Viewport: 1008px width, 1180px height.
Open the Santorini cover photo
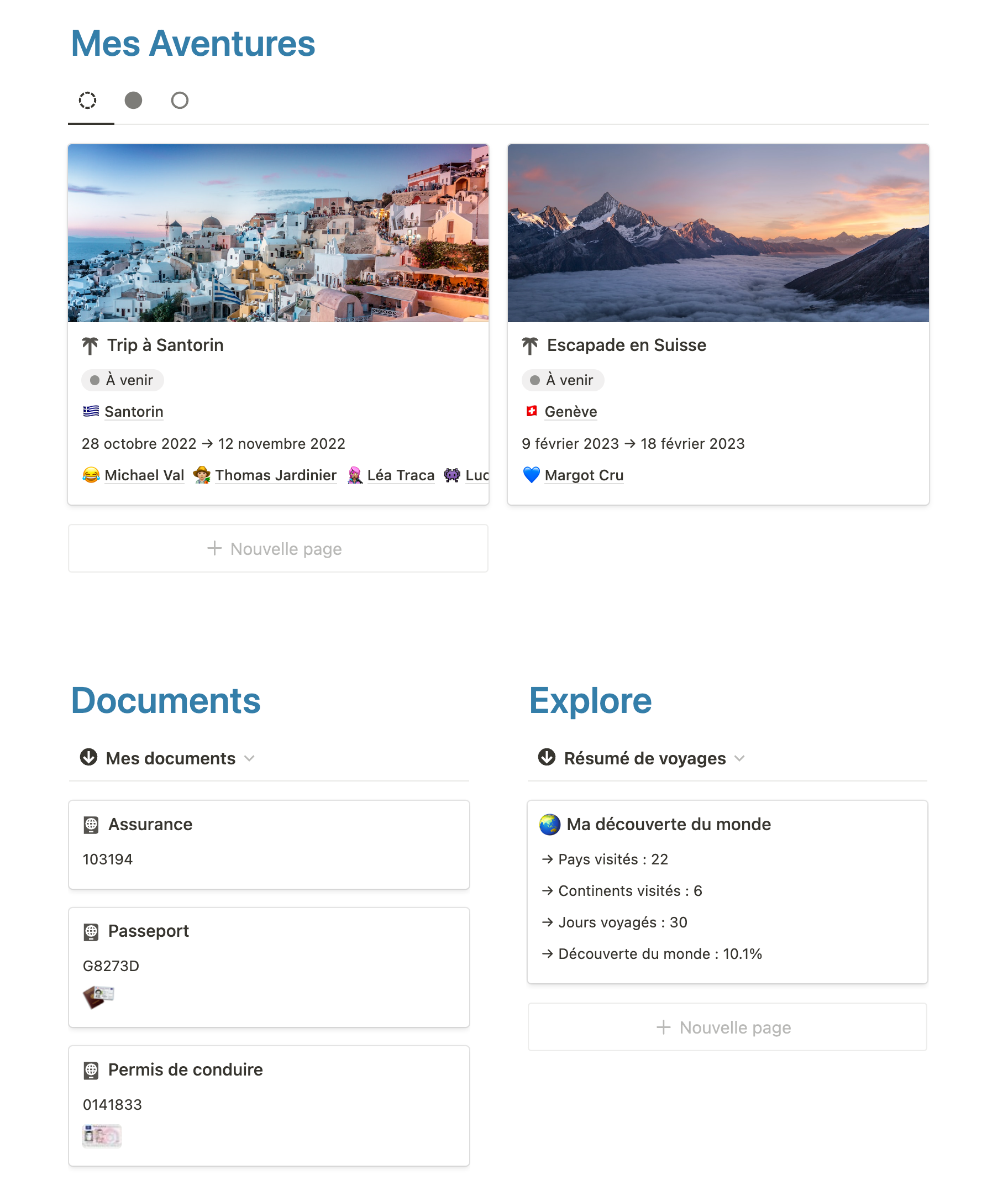[x=278, y=233]
